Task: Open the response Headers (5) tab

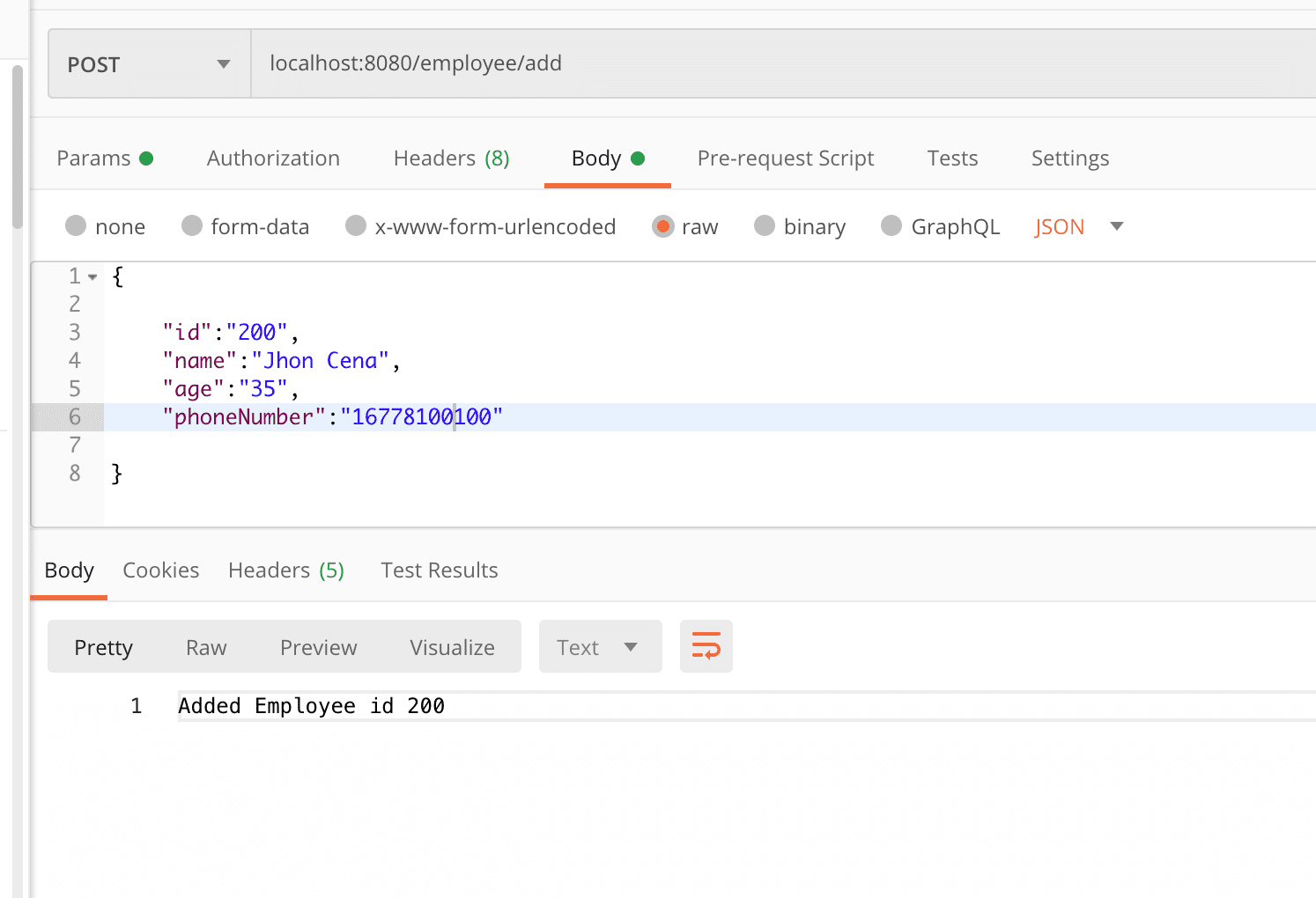Action: coord(286,570)
